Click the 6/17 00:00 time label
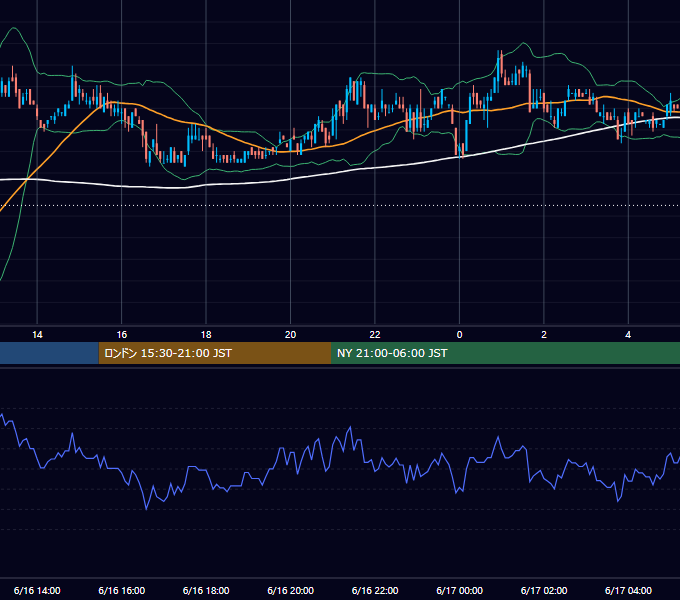Viewport: 680px width, 600px height. [x=459, y=590]
